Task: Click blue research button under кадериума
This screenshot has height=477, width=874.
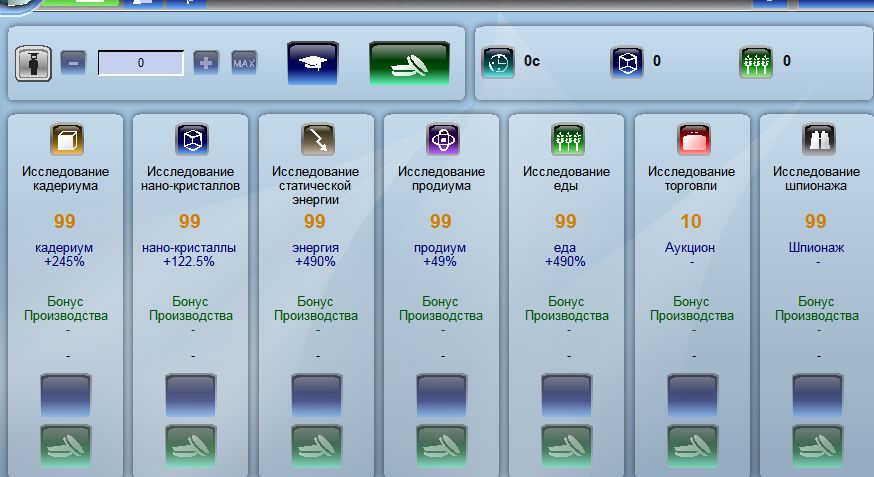Action: [66, 396]
